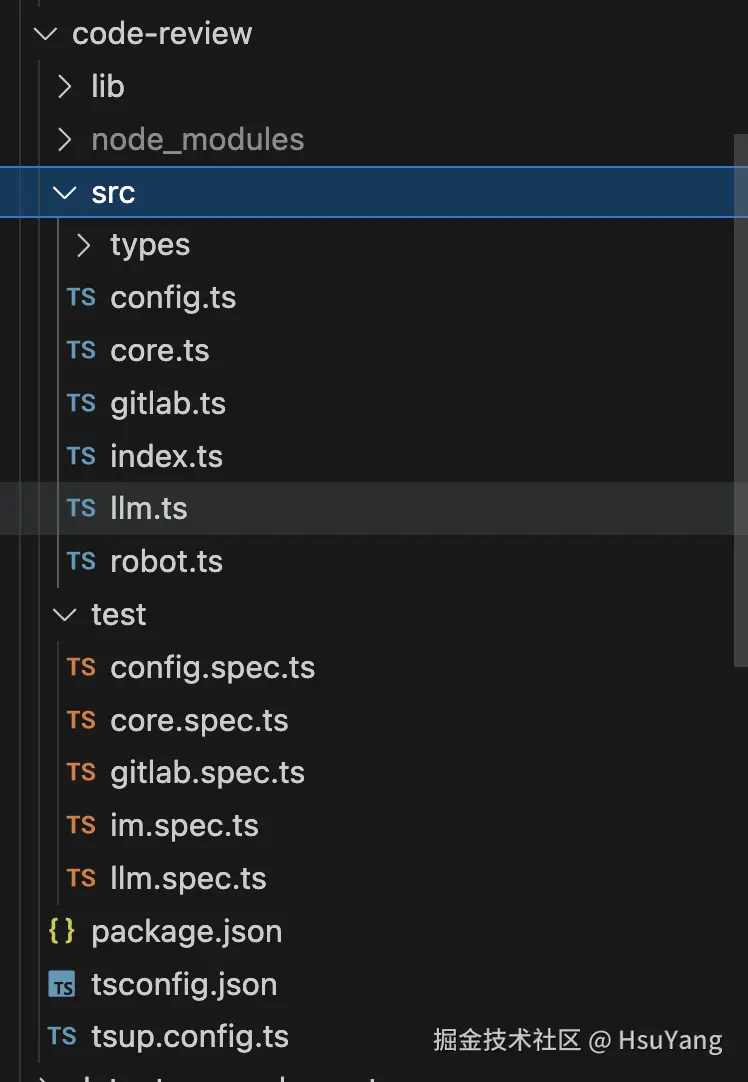Click the TS icon beside gitlab.ts
Image resolution: width=748 pixels, height=1082 pixels.
(x=81, y=404)
